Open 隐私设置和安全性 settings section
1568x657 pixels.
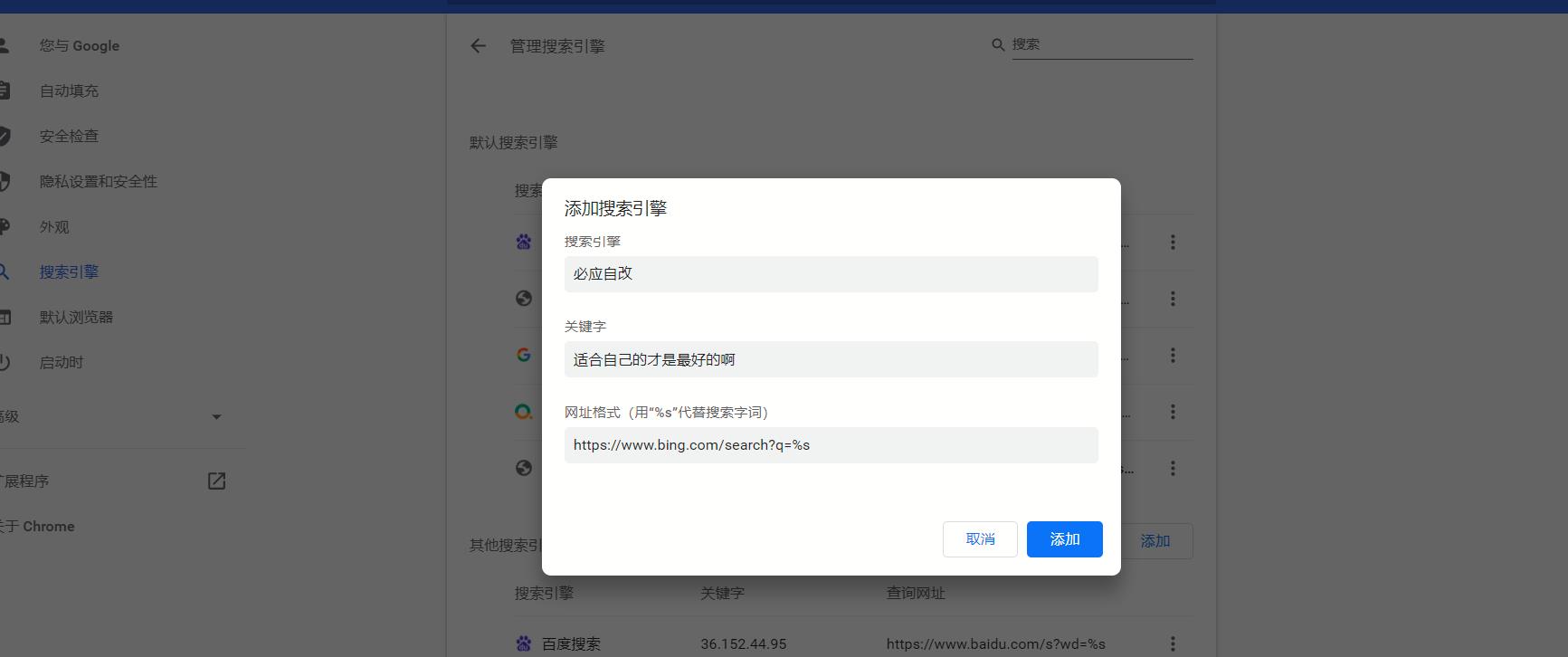[99, 182]
